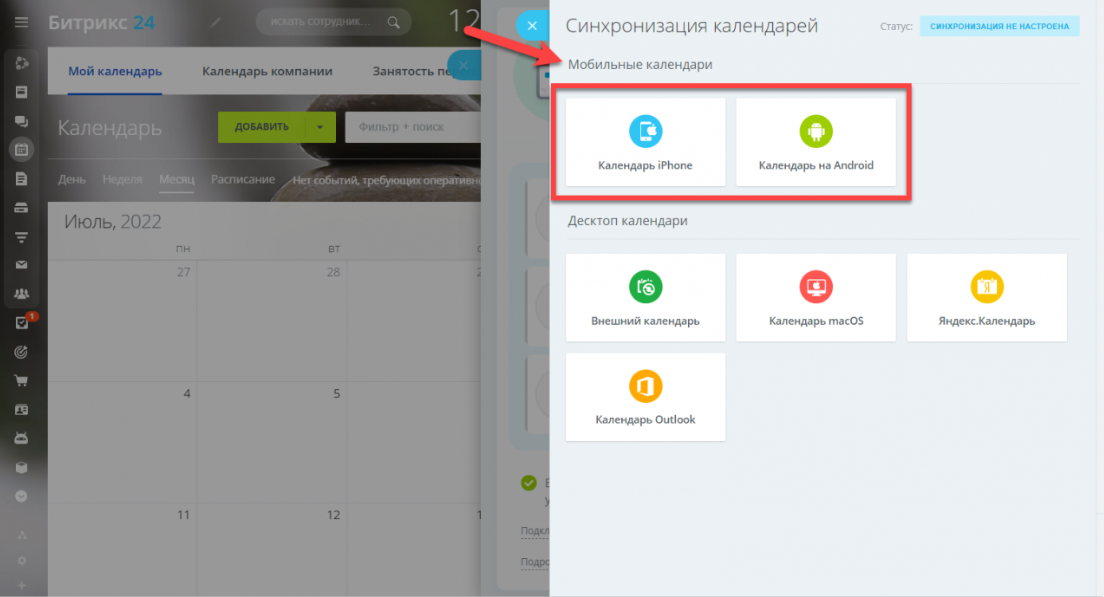The image size is (1104, 597).
Task: Open the hamburger main menu
Action: 22,23
